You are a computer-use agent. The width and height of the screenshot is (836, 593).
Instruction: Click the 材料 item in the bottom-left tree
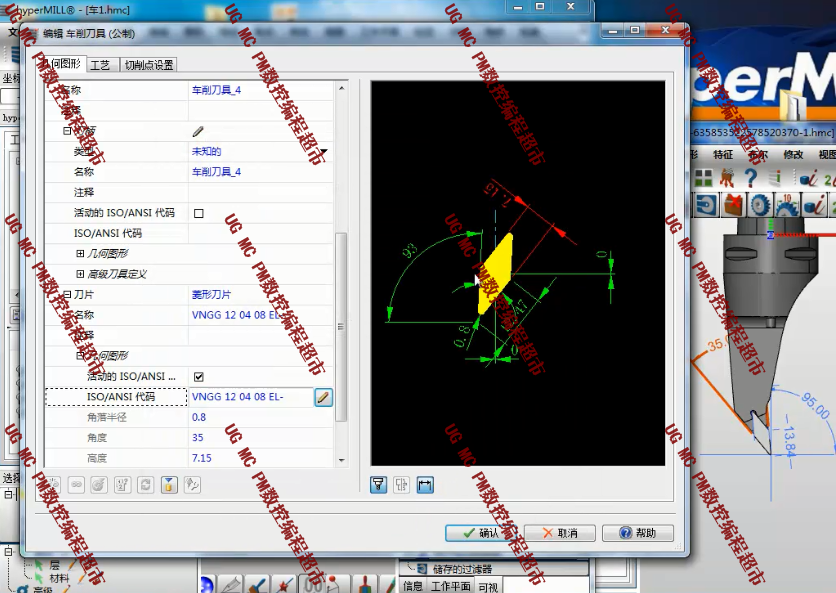click(59, 578)
